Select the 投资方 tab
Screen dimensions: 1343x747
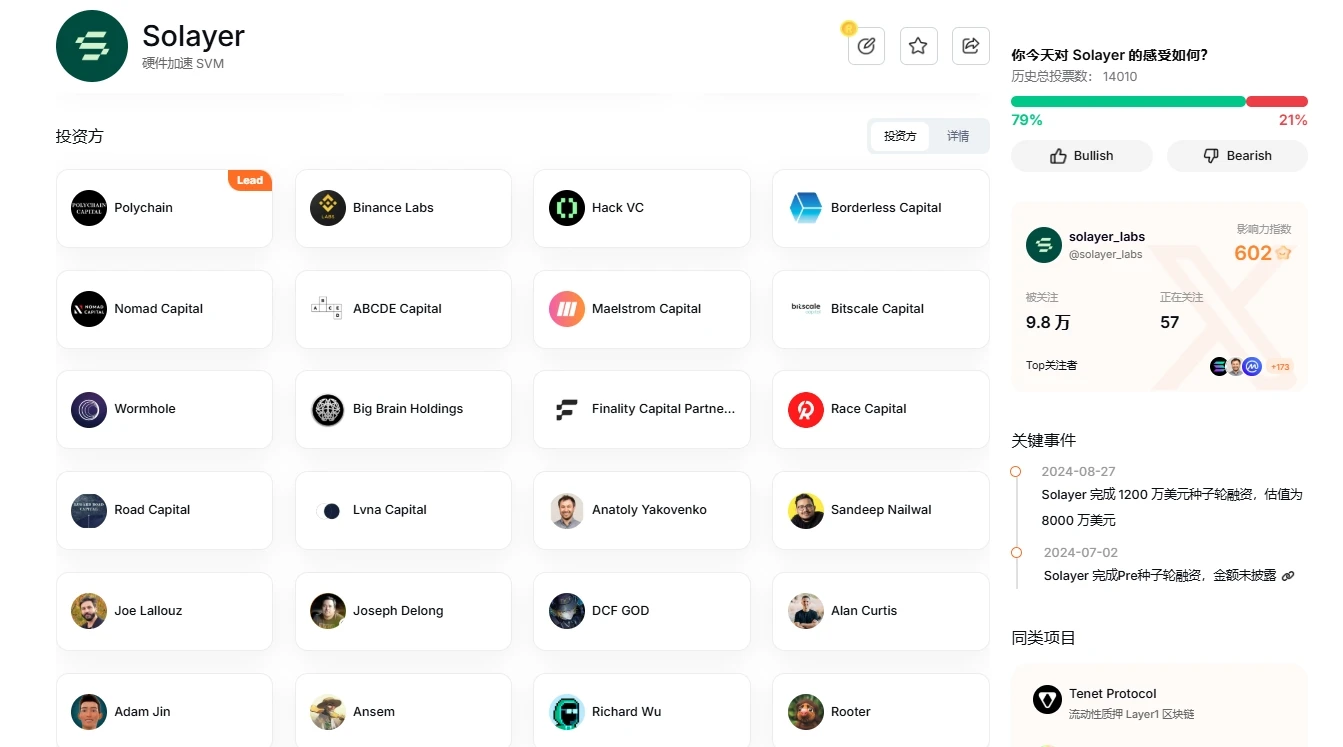tap(900, 136)
